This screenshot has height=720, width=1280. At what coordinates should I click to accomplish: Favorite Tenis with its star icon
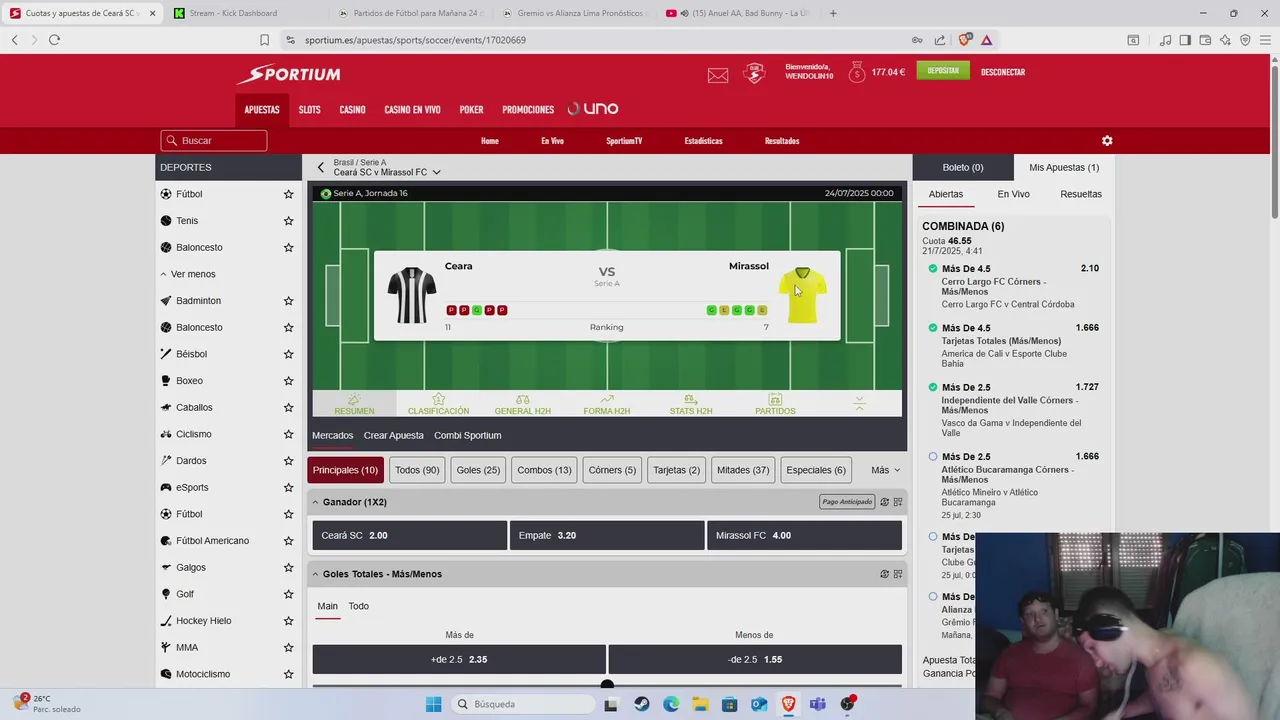288,221
